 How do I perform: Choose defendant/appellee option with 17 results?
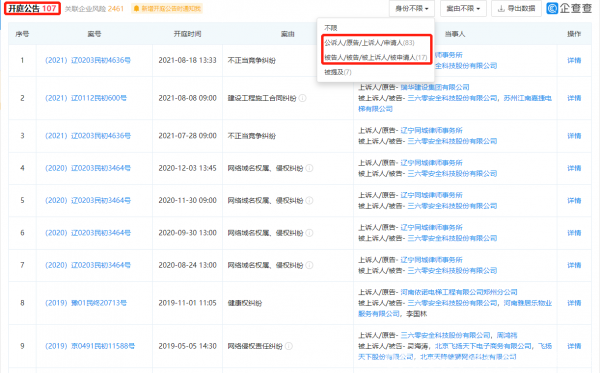(376, 57)
